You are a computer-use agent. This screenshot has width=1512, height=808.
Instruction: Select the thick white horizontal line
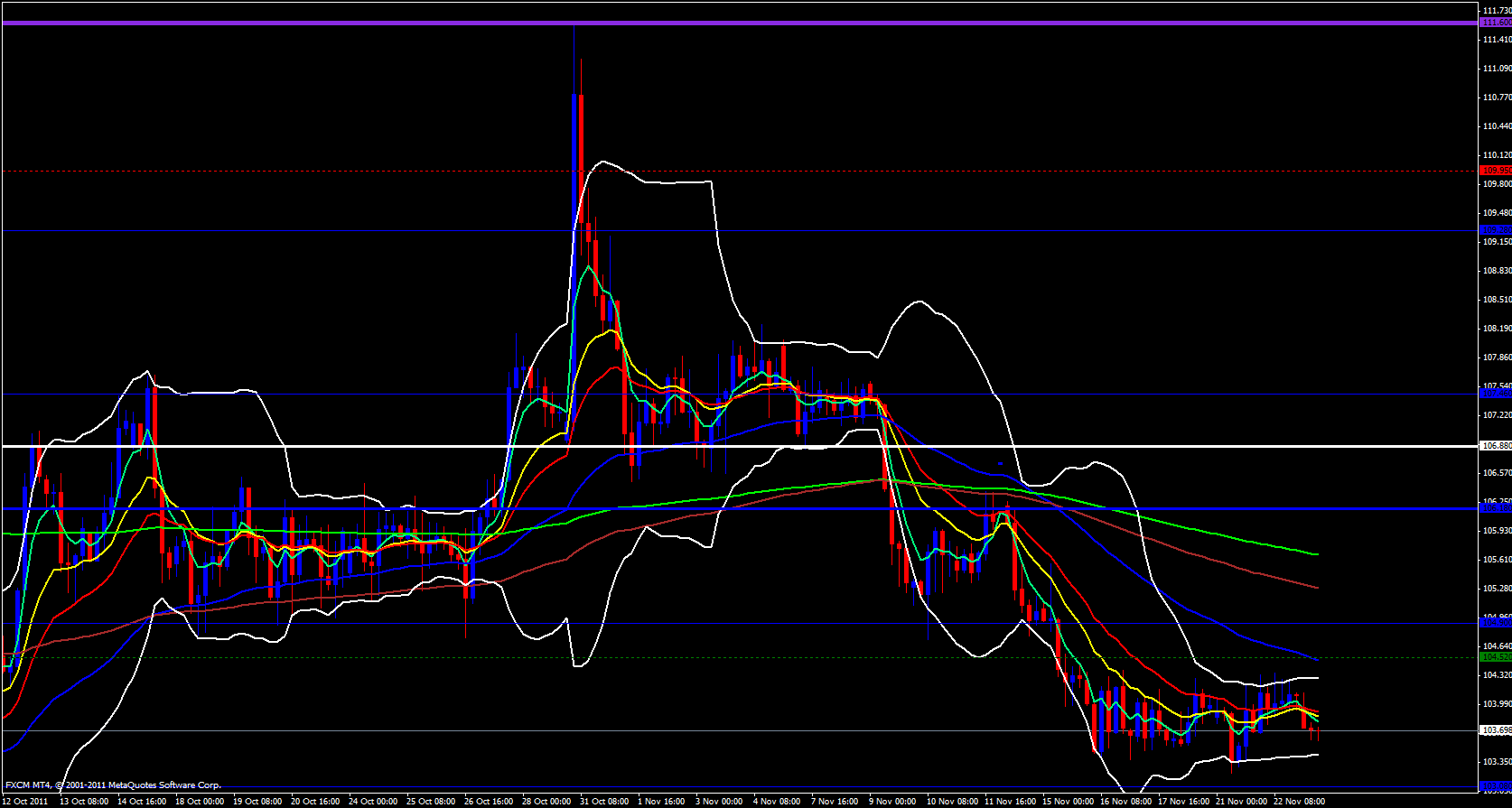[723, 446]
